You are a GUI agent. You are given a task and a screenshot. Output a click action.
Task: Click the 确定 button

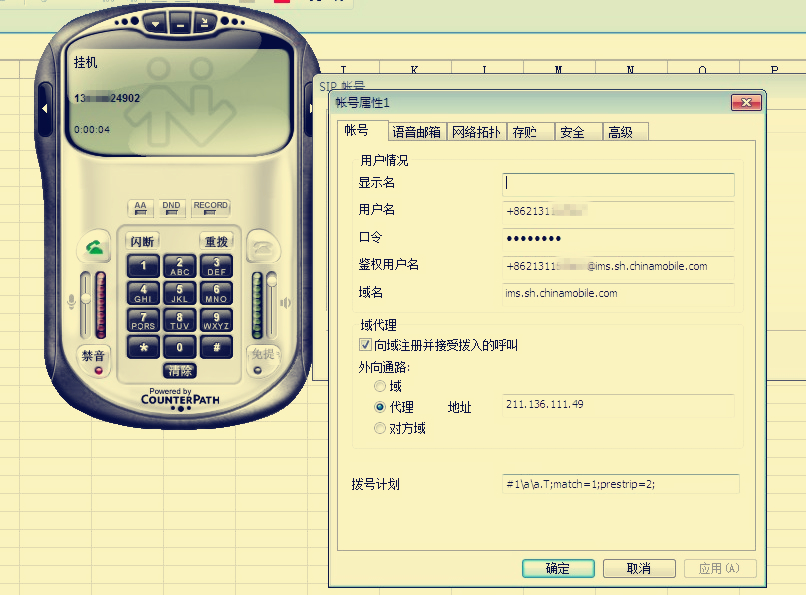[x=558, y=568]
